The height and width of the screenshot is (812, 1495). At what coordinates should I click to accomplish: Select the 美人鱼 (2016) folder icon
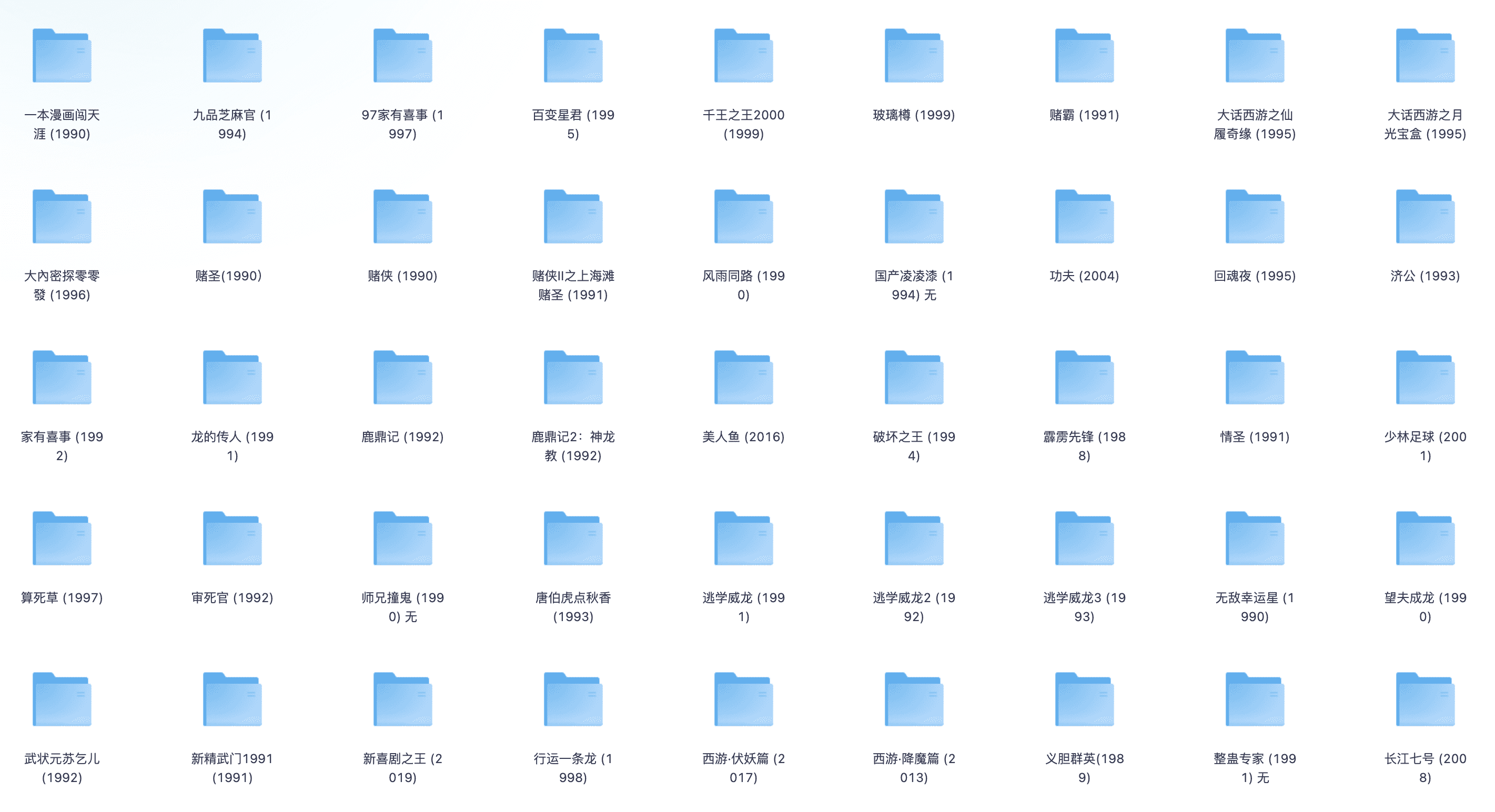743,377
